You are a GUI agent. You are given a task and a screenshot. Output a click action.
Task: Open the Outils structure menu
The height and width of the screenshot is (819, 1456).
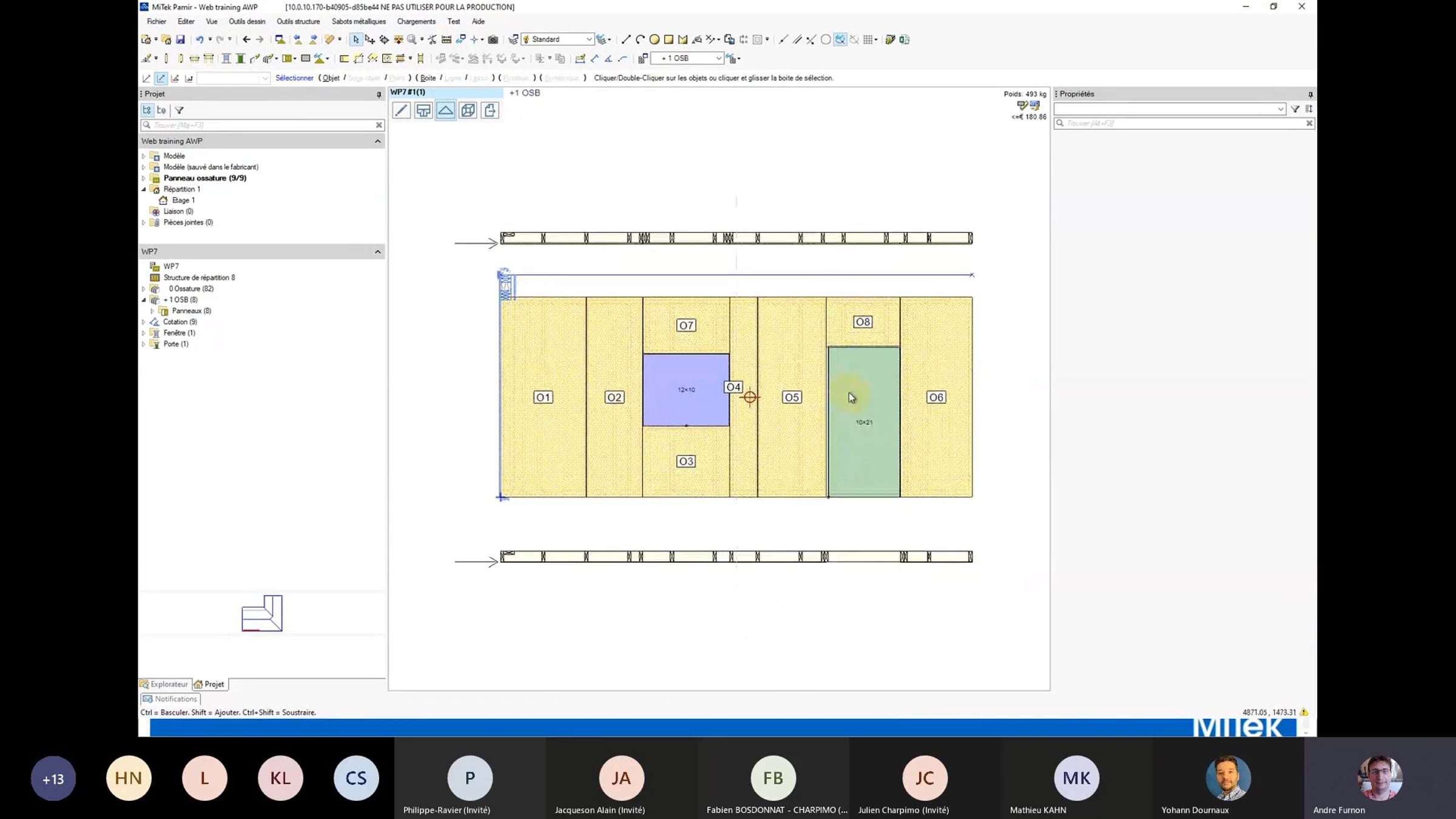pos(298,21)
